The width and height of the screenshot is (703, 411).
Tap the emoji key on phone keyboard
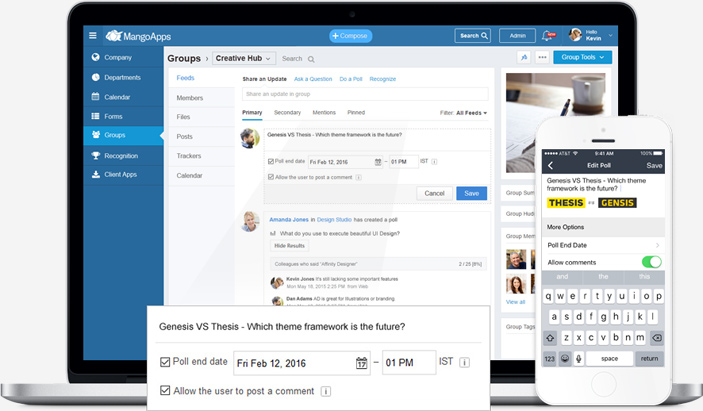point(565,359)
